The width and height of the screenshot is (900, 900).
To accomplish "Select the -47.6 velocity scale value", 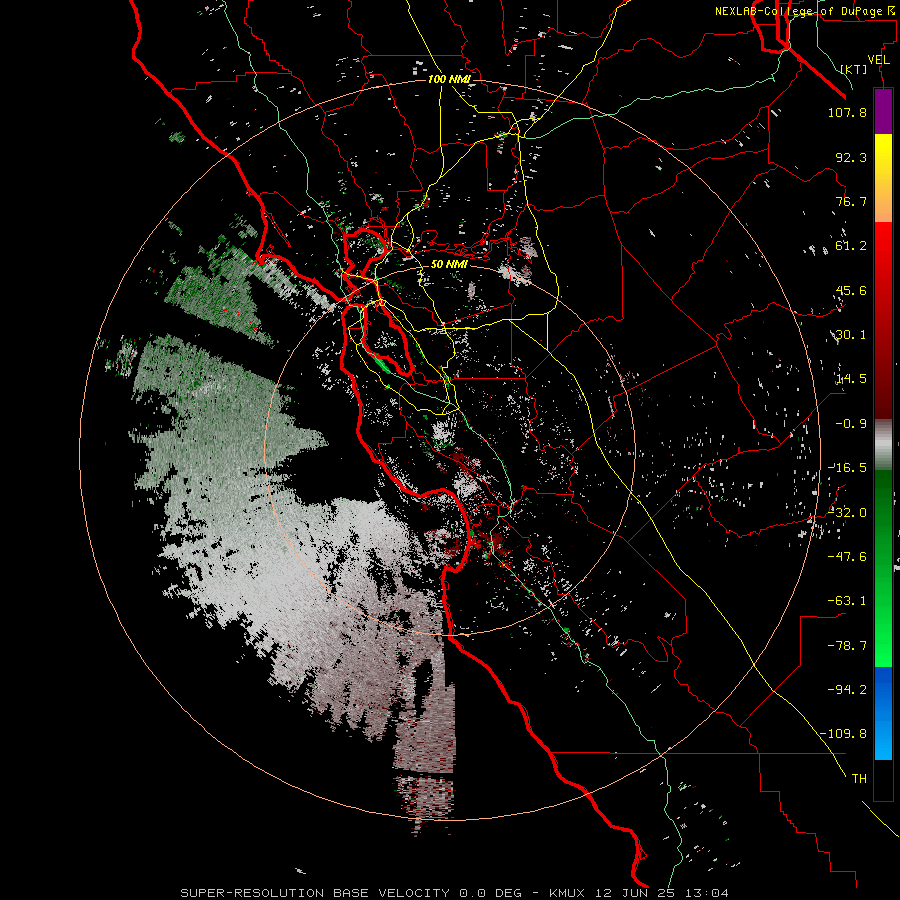I will 847,557.
